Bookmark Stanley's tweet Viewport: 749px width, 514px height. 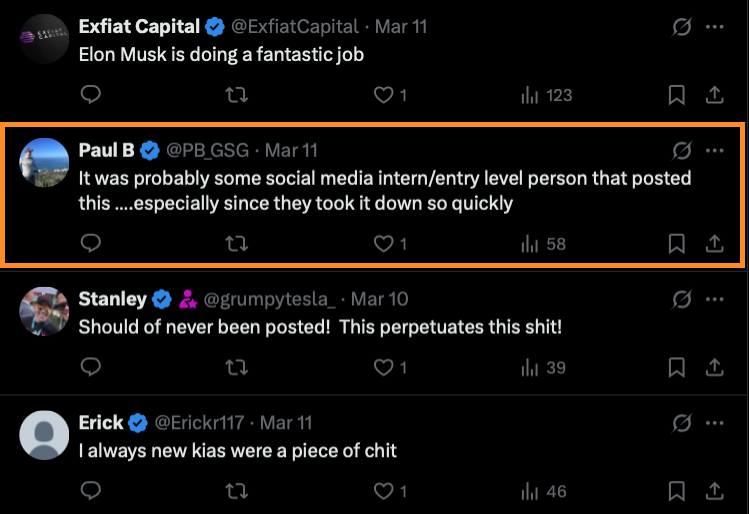(676, 368)
